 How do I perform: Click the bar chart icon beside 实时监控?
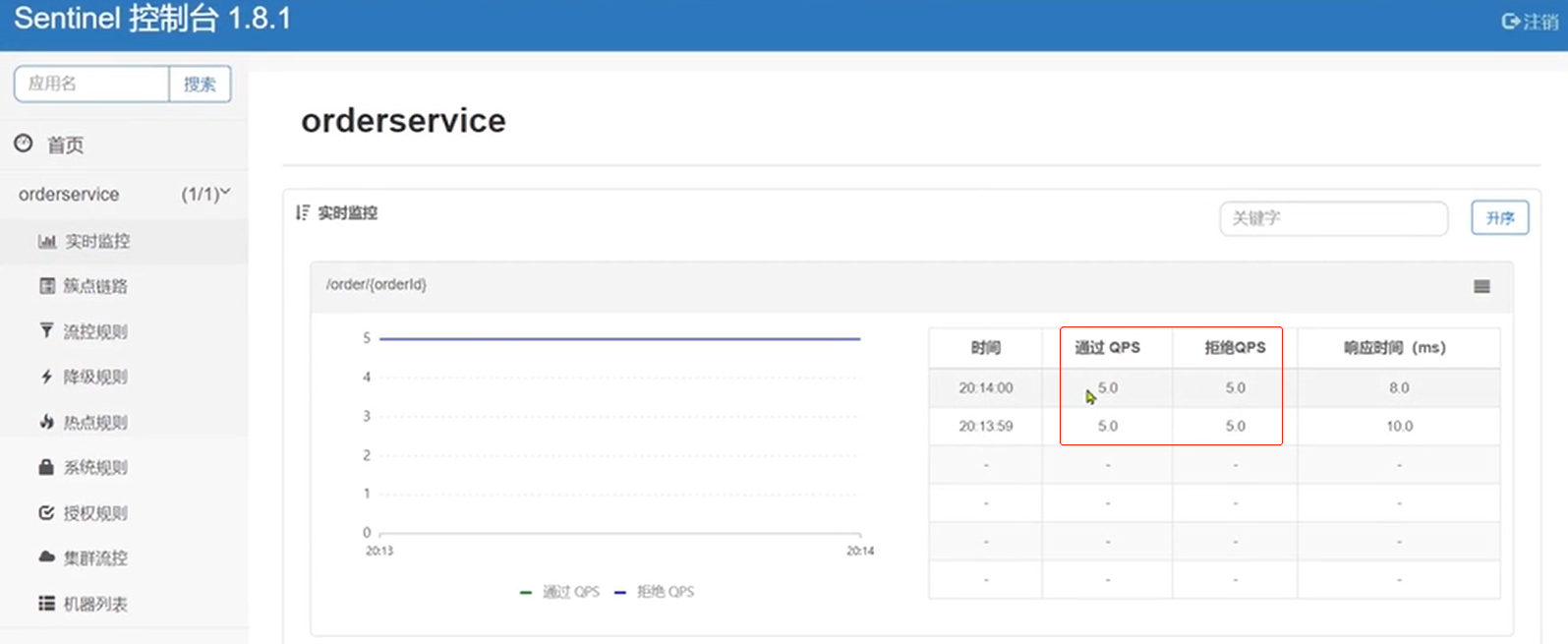(x=46, y=241)
